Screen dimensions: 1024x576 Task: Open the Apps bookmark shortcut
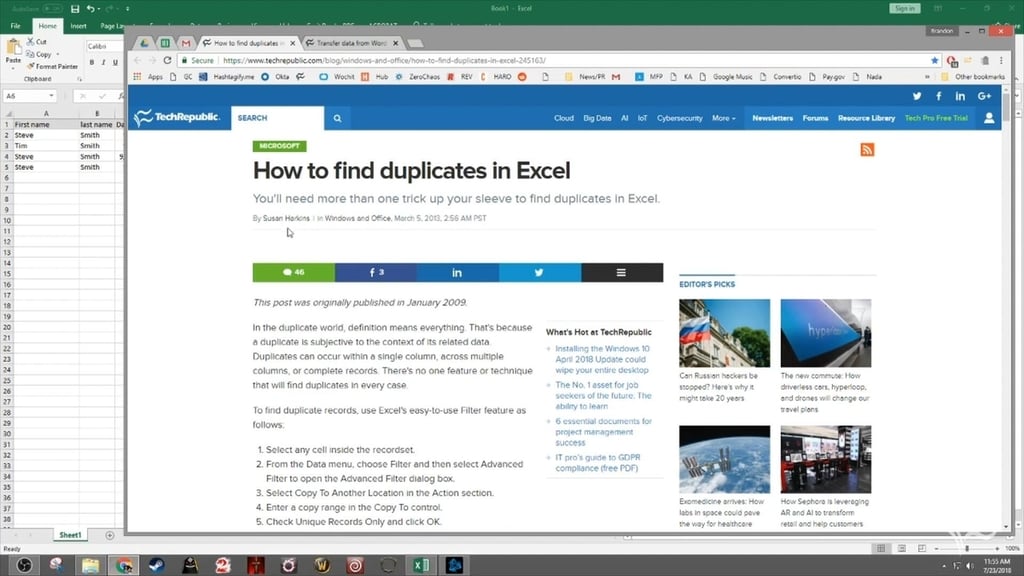point(149,77)
